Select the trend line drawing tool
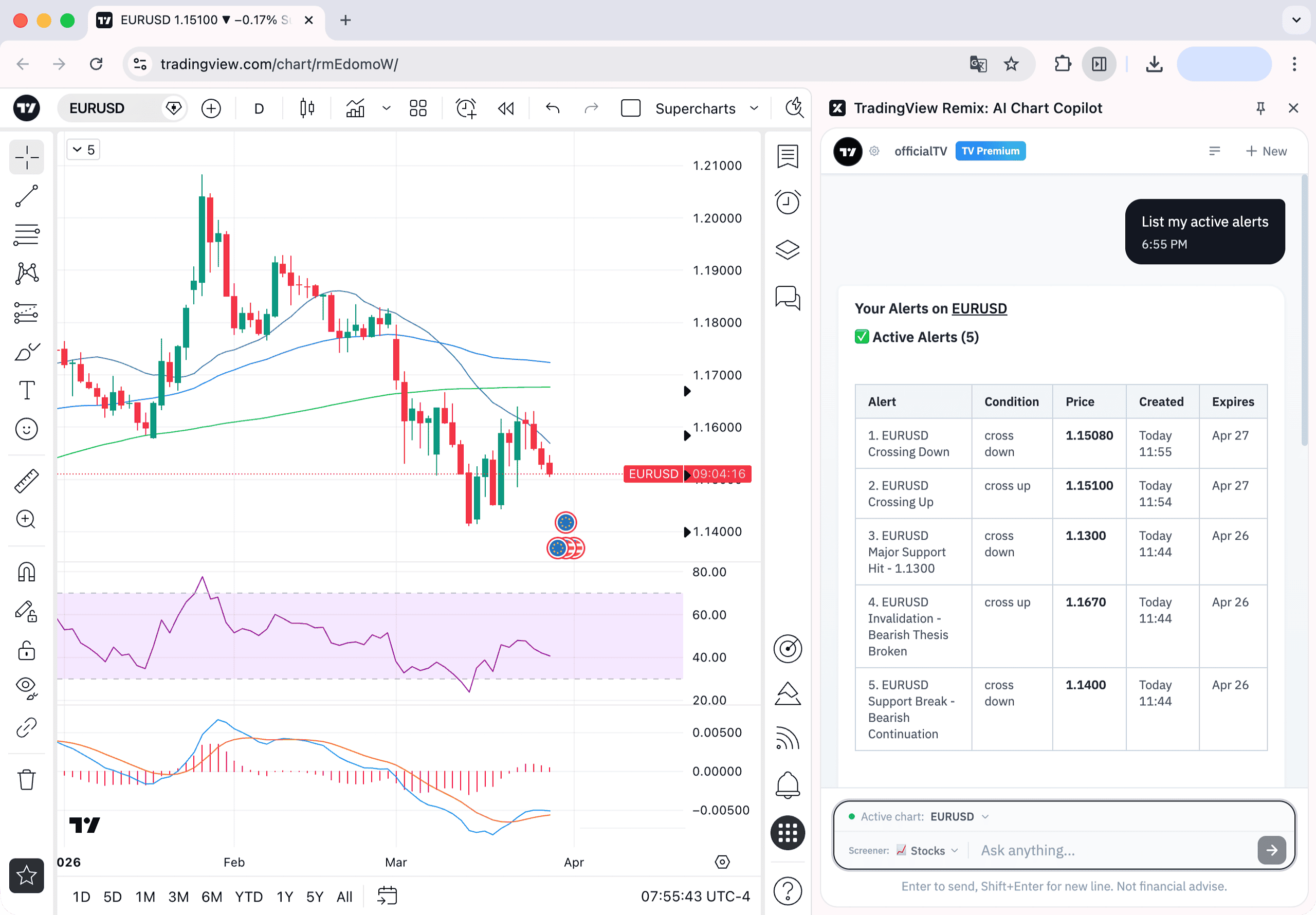The width and height of the screenshot is (1316, 915). [x=26, y=196]
